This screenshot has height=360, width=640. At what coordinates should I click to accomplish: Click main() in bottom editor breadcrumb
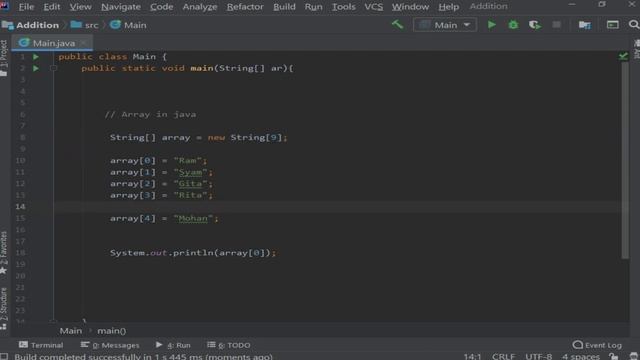tap(111, 331)
